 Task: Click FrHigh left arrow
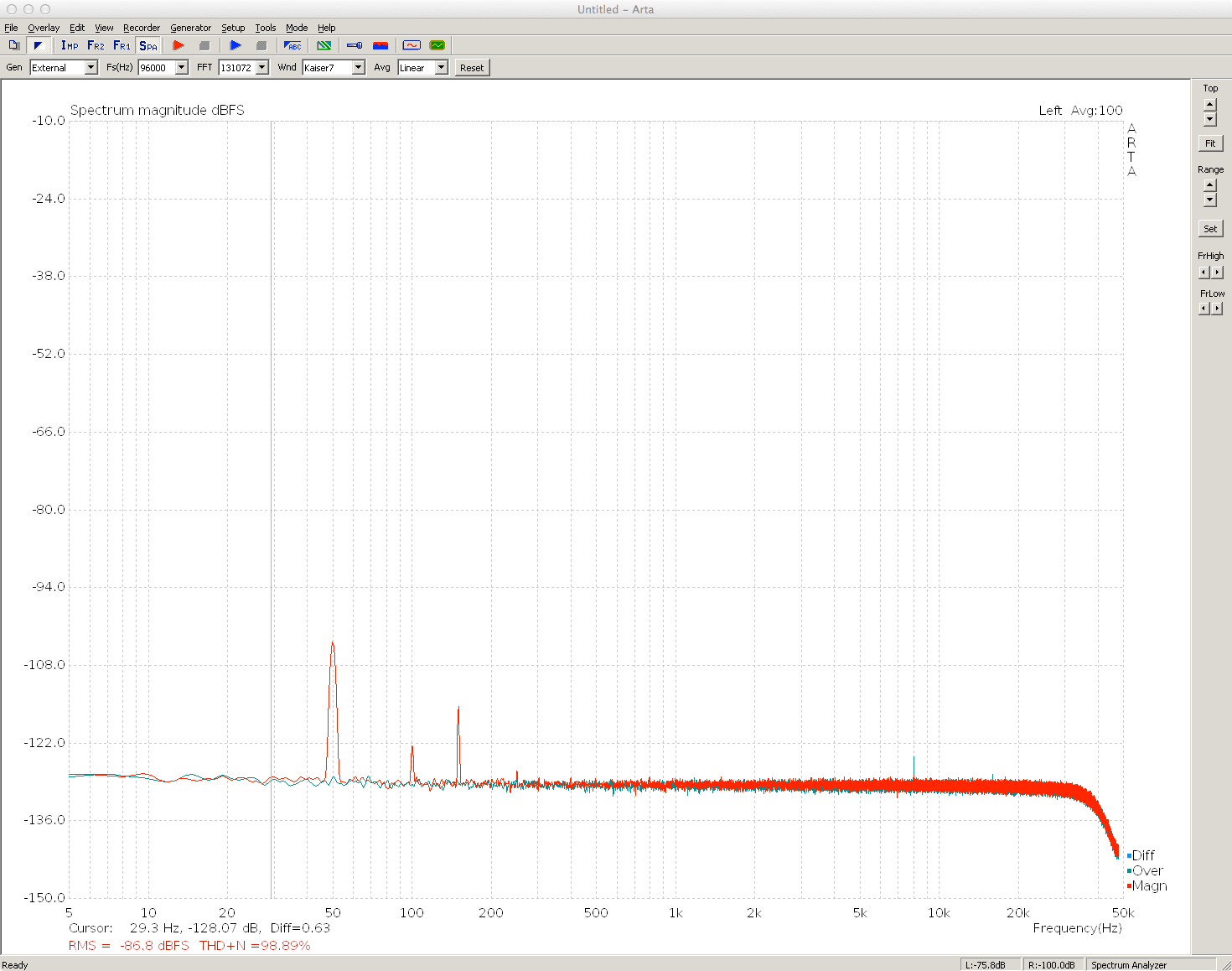[x=1204, y=273]
